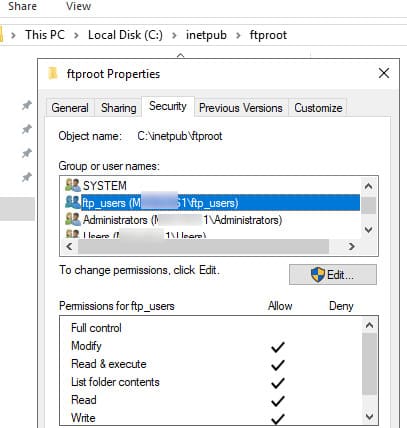This screenshot has height=428, width=407.
Task: Switch to the Sharing tab
Action: 119,108
